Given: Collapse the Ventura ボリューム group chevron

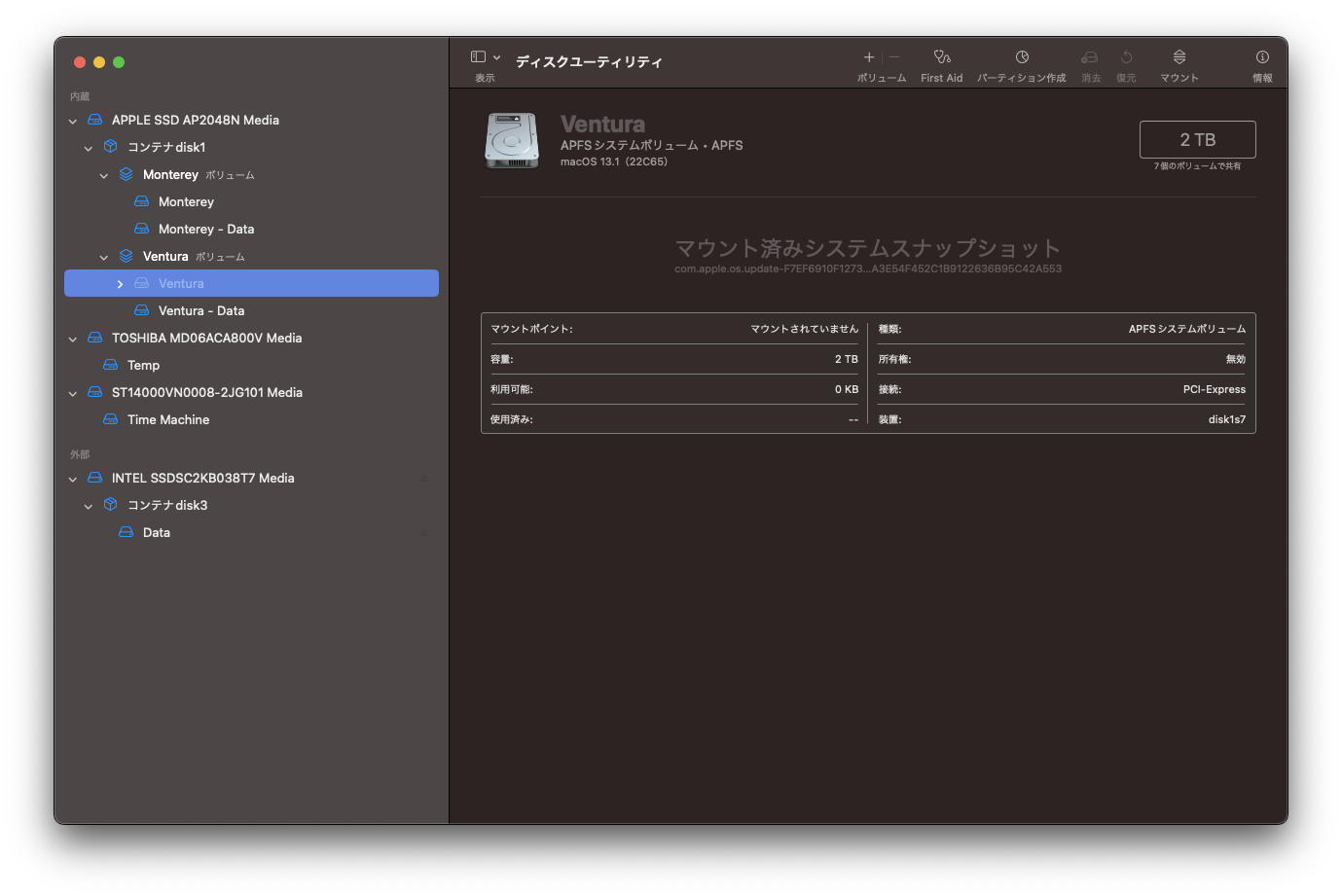Looking at the screenshot, I should coord(104,258).
